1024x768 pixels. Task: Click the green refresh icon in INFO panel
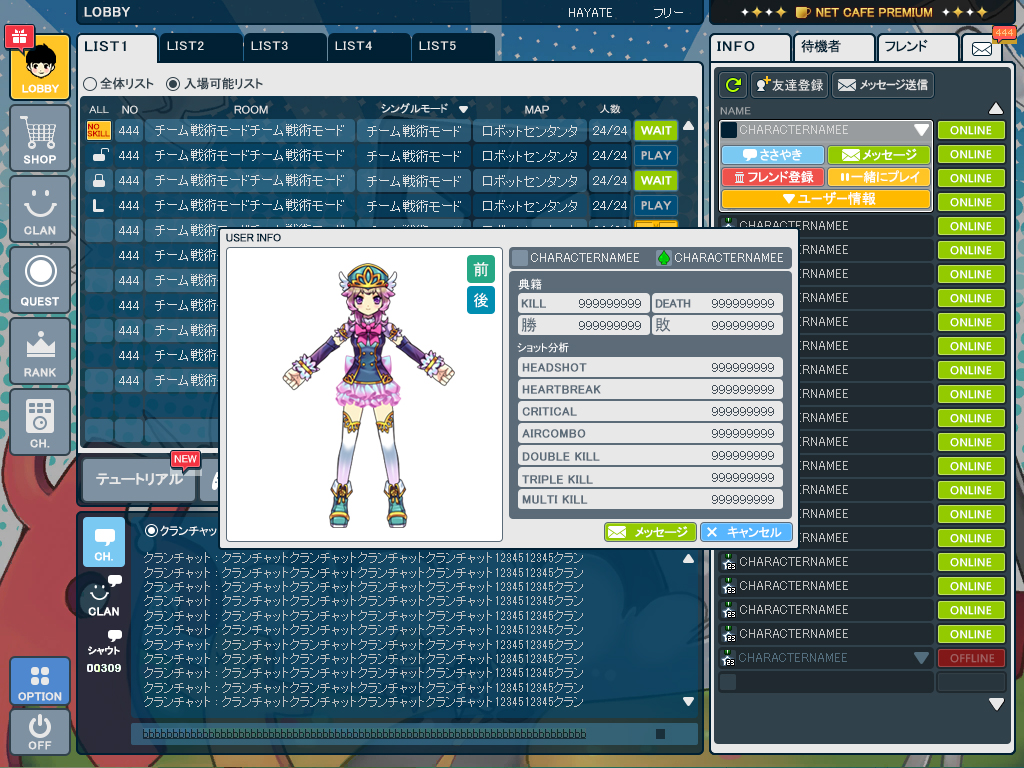[733, 85]
